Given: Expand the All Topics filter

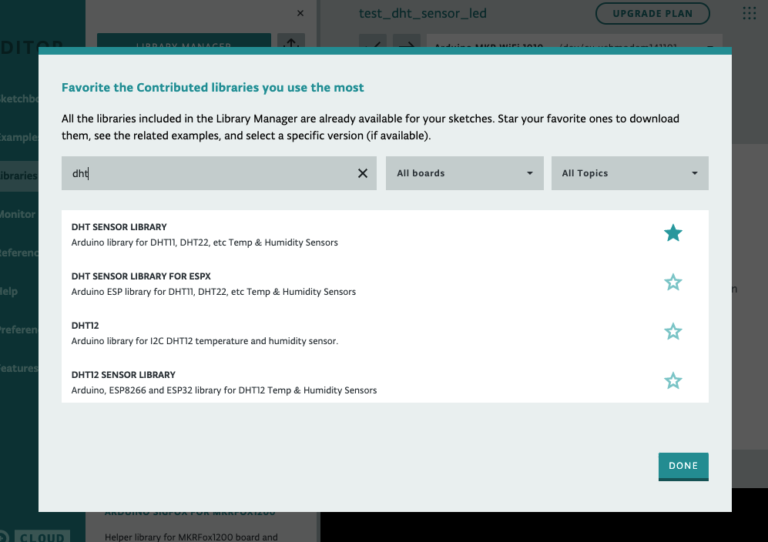Looking at the screenshot, I should click(x=629, y=173).
